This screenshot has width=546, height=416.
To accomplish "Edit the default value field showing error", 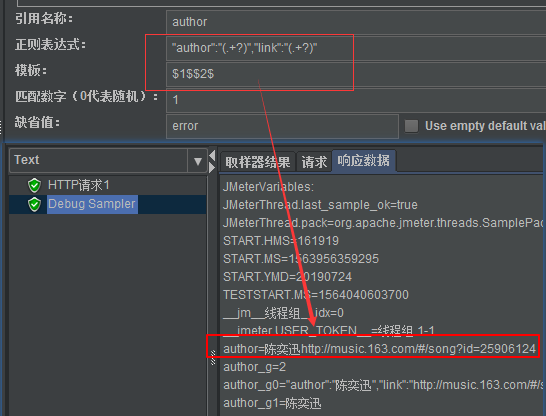I will coord(282,126).
